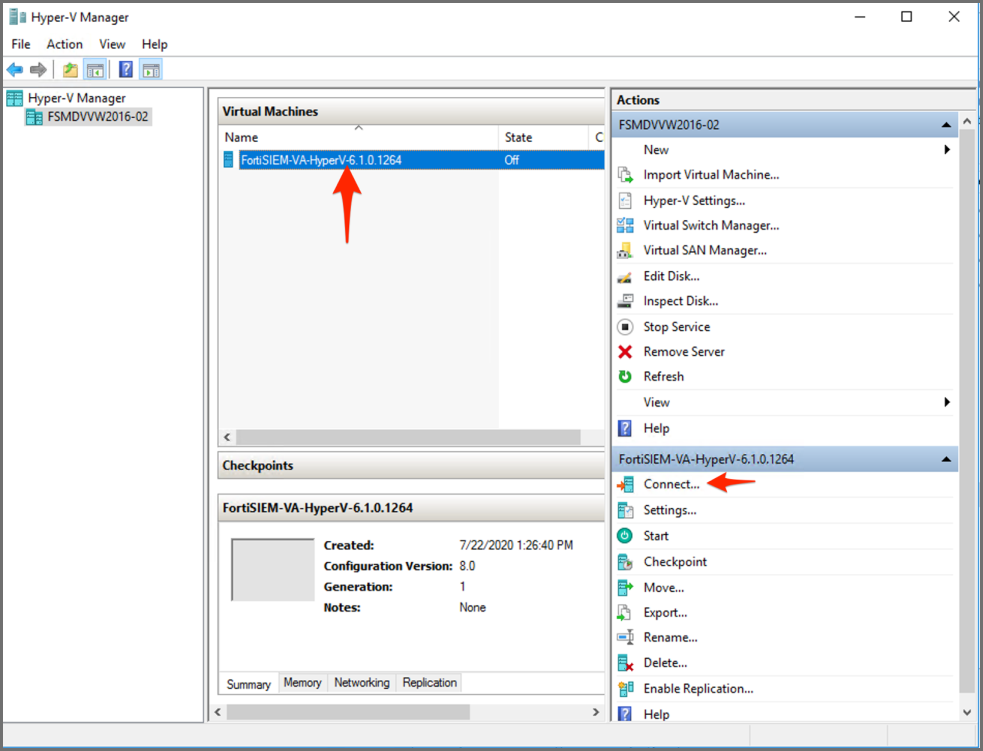The height and width of the screenshot is (751, 983).
Task: Select Hyper-V Manager root tree node
Action: (76, 98)
